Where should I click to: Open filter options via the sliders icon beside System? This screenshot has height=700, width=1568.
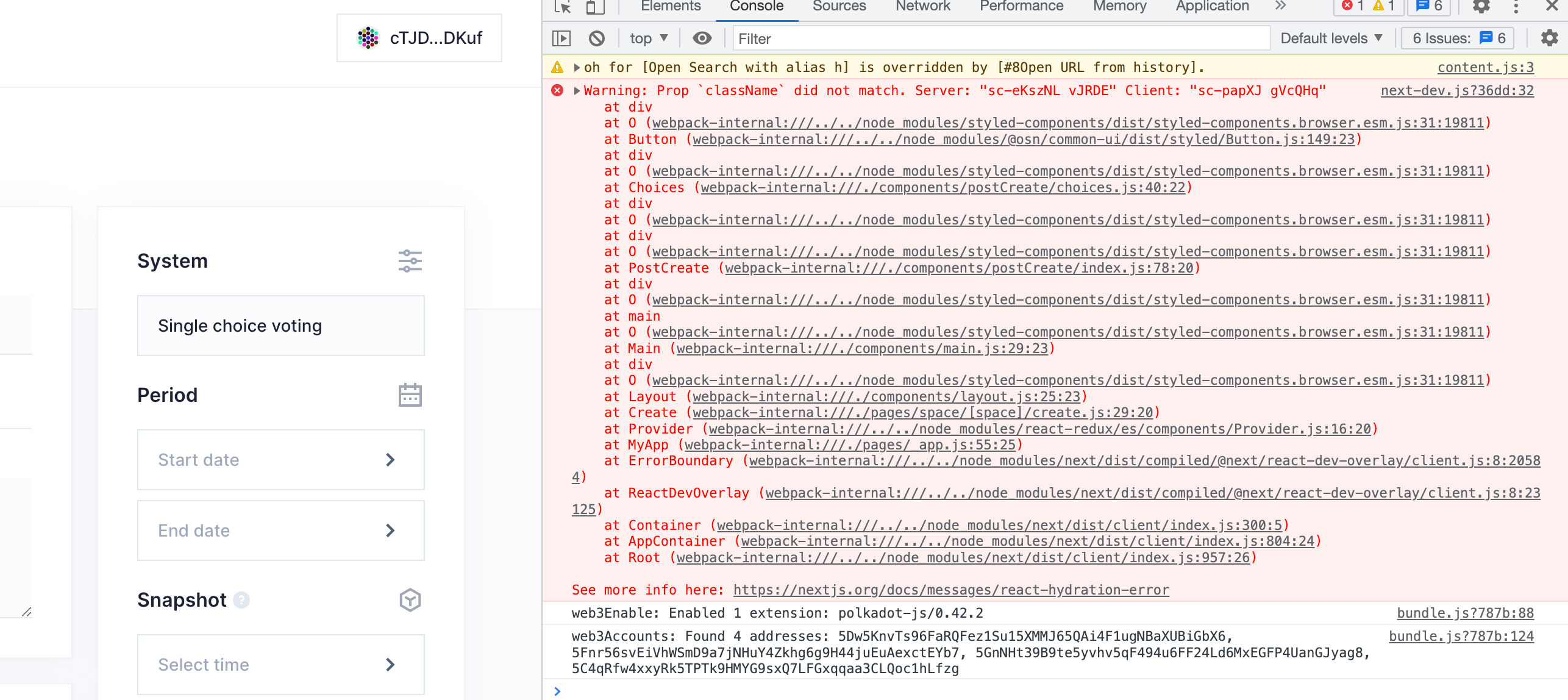pos(410,261)
